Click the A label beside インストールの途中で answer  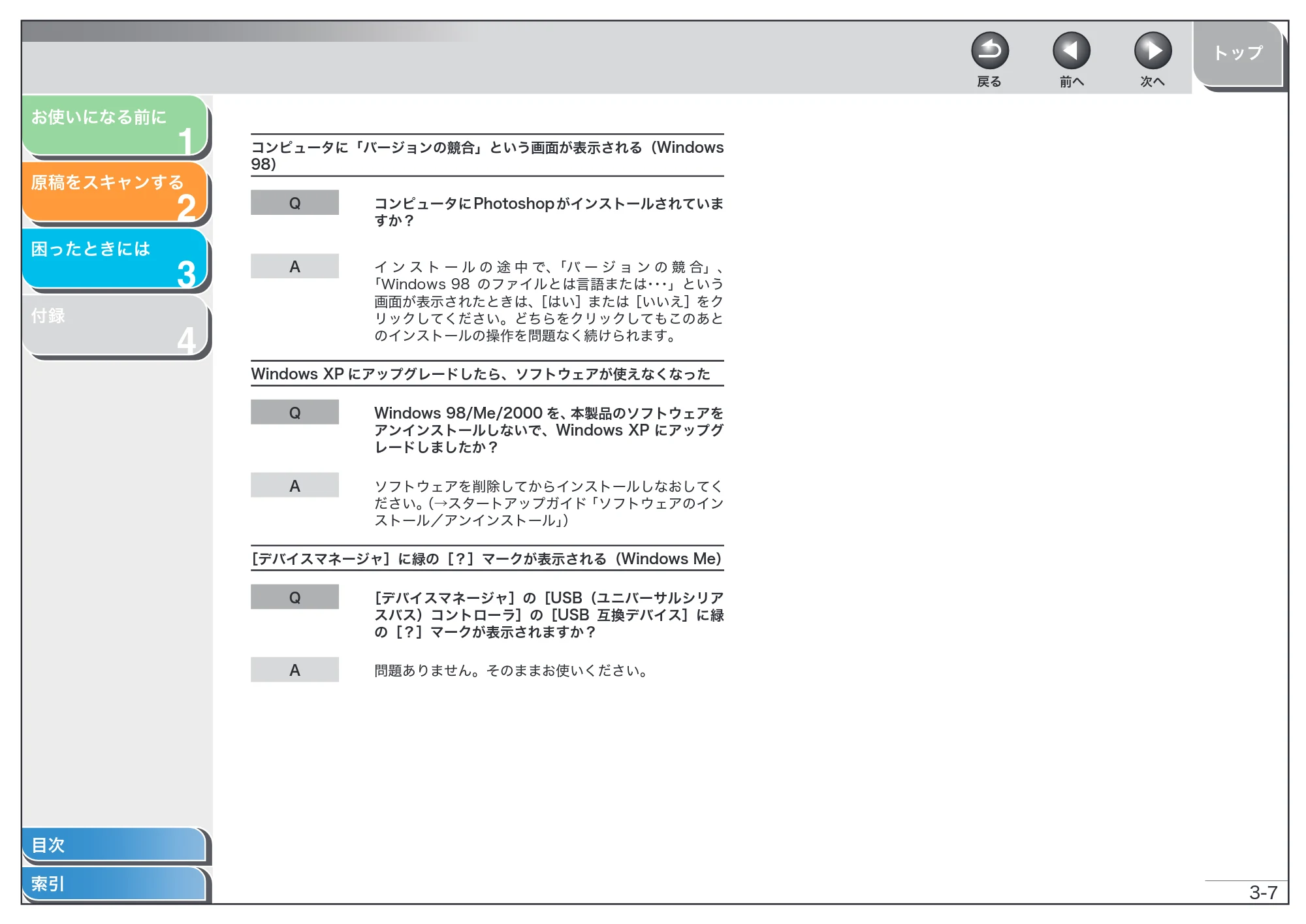click(295, 266)
